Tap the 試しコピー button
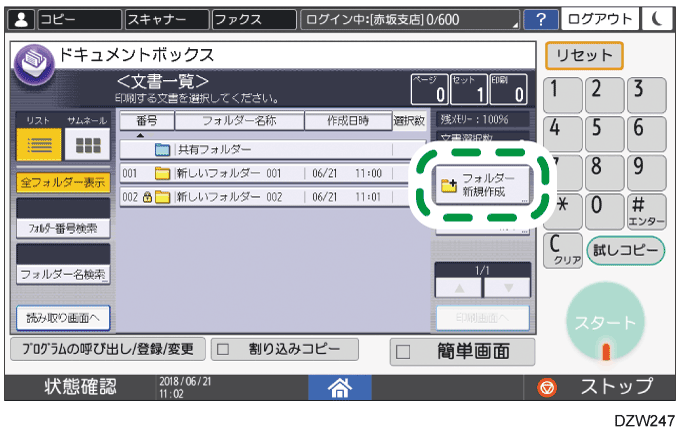The image size is (679, 431). 625,250
